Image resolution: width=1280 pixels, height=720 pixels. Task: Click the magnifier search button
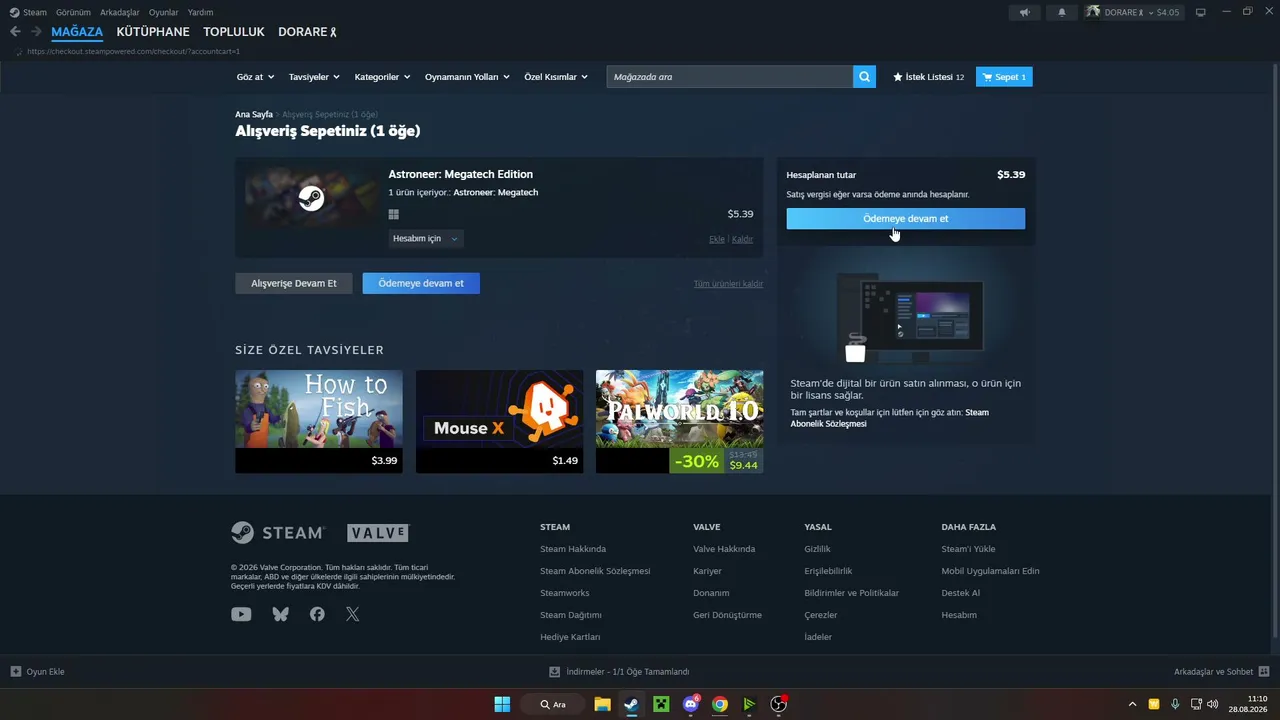pos(864,77)
